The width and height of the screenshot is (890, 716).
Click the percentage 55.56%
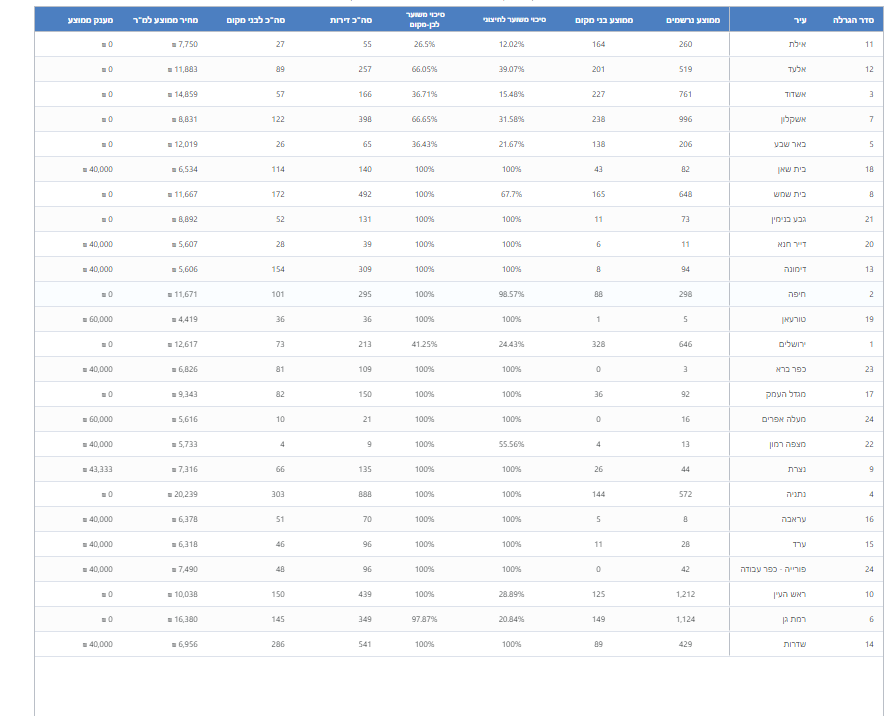point(511,444)
